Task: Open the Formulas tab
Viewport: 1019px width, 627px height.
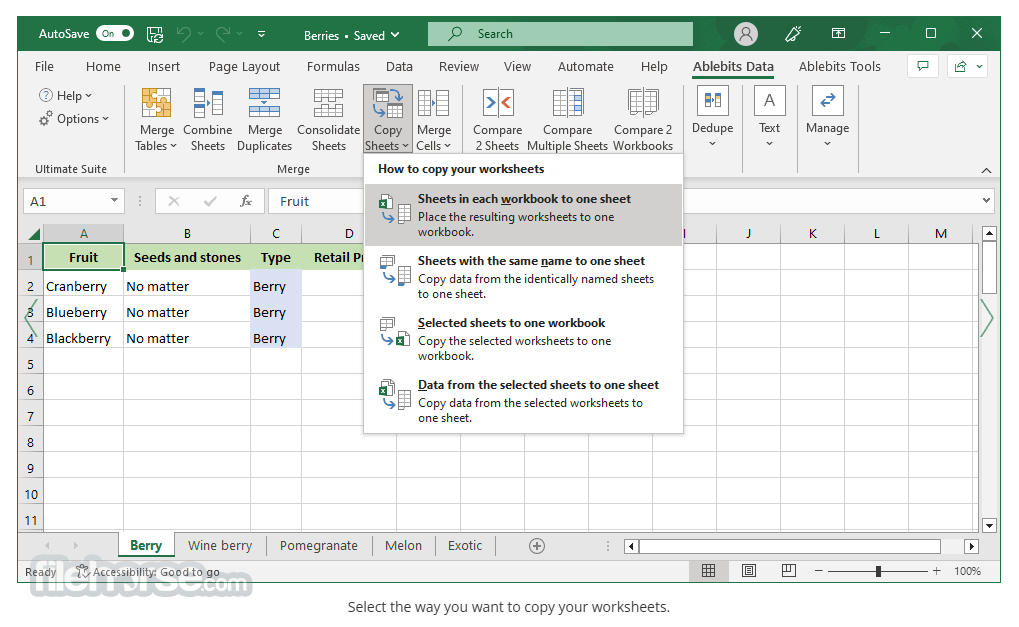Action: coord(333,66)
